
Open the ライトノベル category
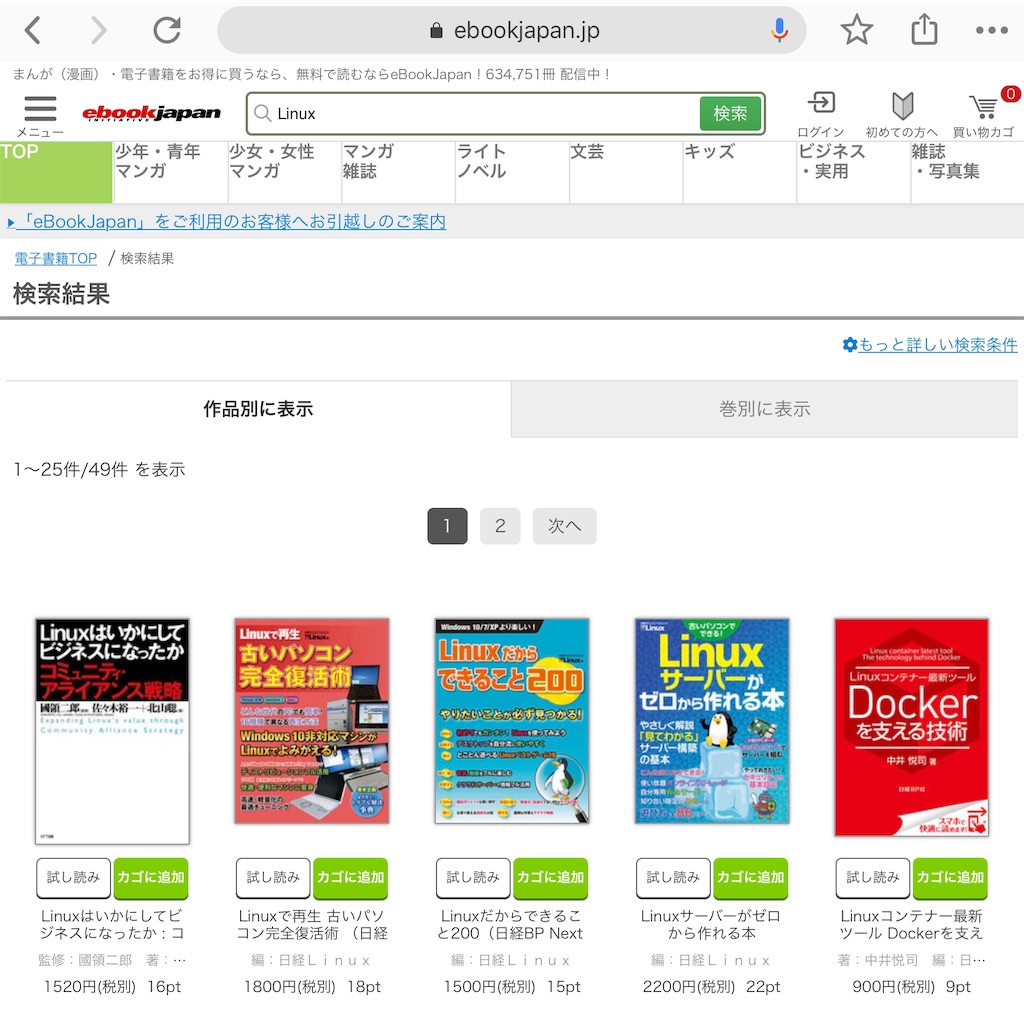pos(511,172)
